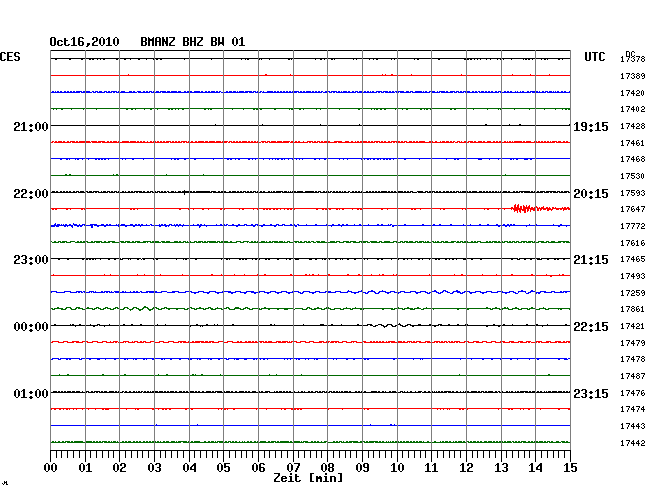
Task: Click the UTC column header
Action: coord(595,57)
